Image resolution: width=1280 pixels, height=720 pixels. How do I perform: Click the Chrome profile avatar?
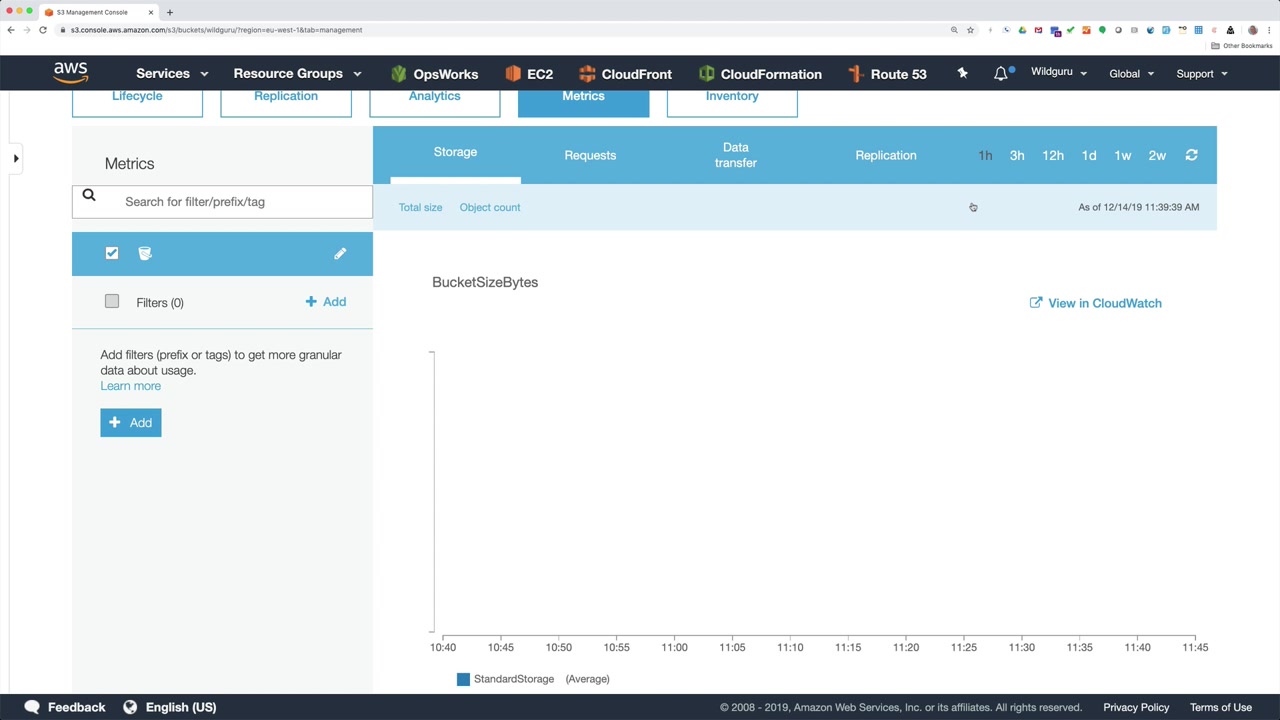tap(1253, 30)
